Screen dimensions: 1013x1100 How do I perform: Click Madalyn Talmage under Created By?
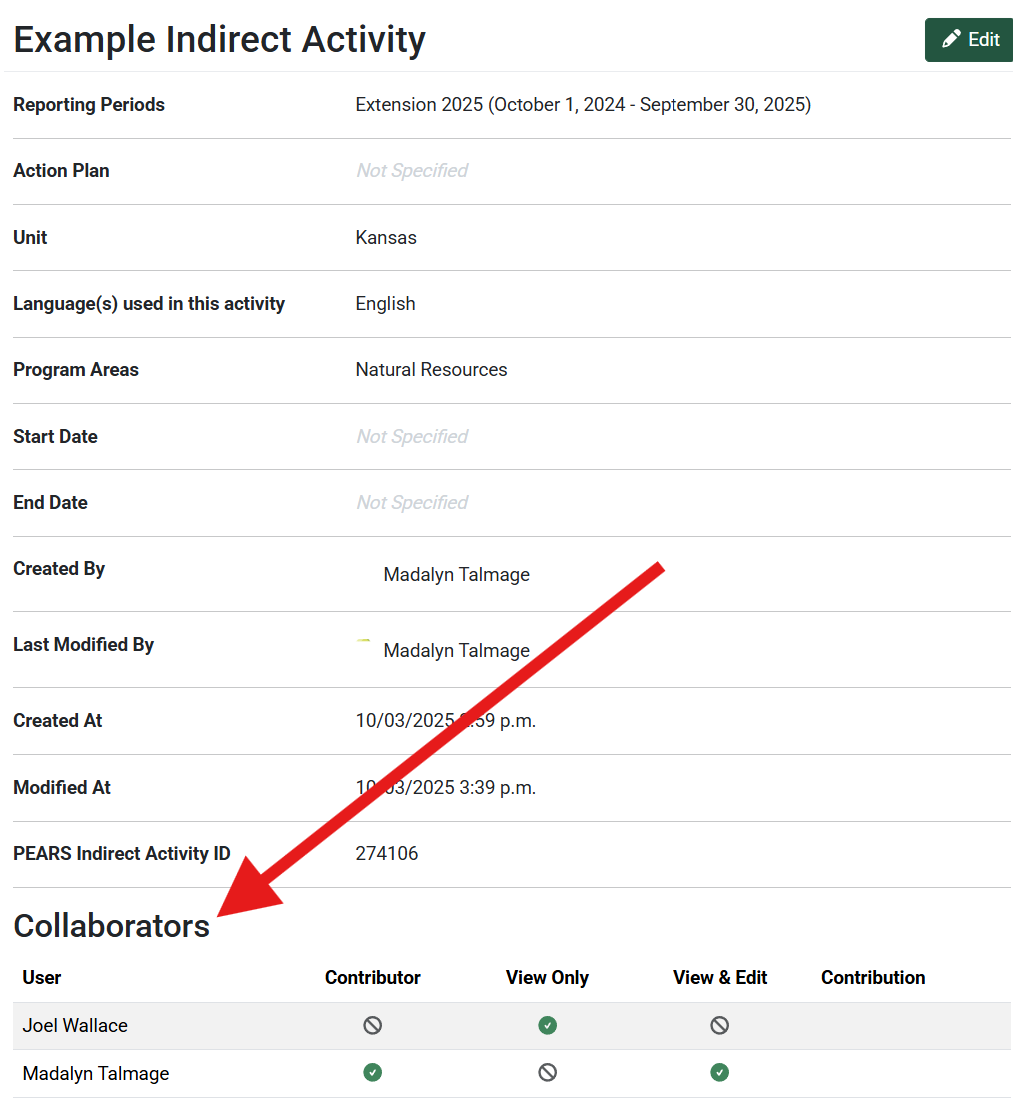coord(456,574)
